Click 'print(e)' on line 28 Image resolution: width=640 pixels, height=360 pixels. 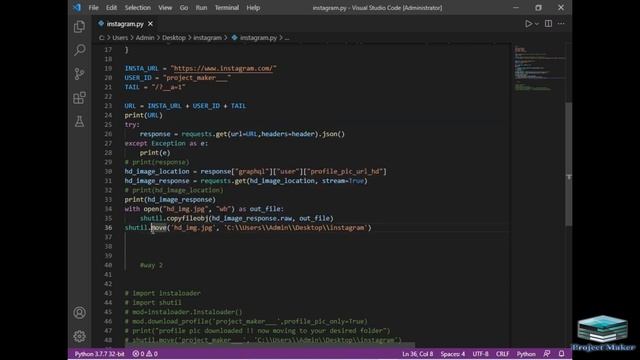coord(155,153)
